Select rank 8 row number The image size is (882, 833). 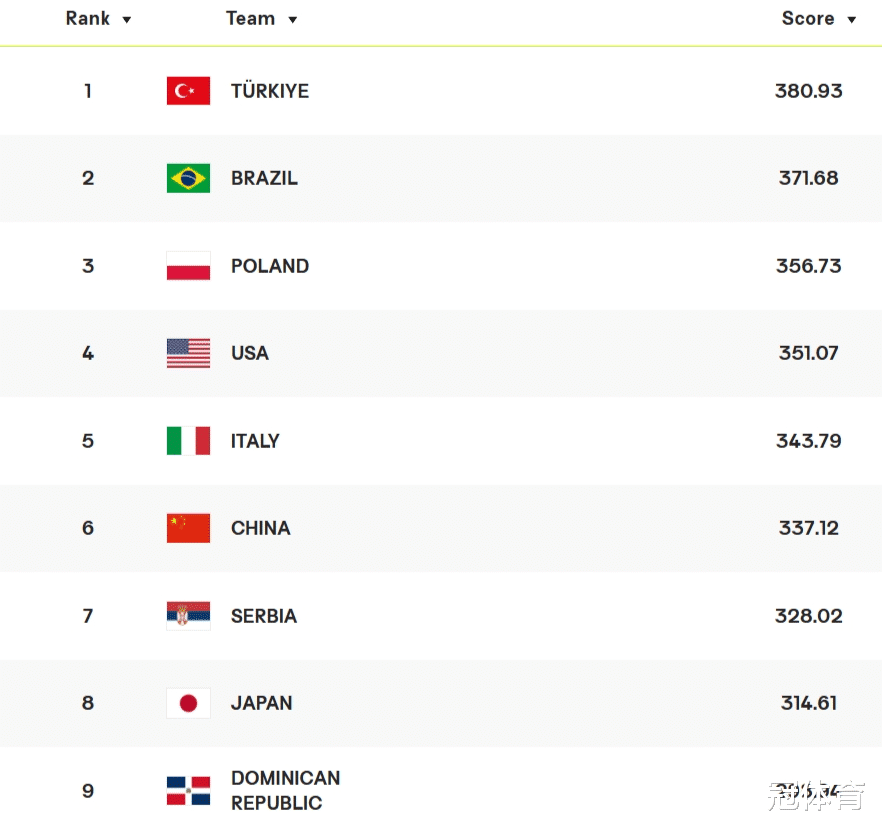tap(88, 703)
